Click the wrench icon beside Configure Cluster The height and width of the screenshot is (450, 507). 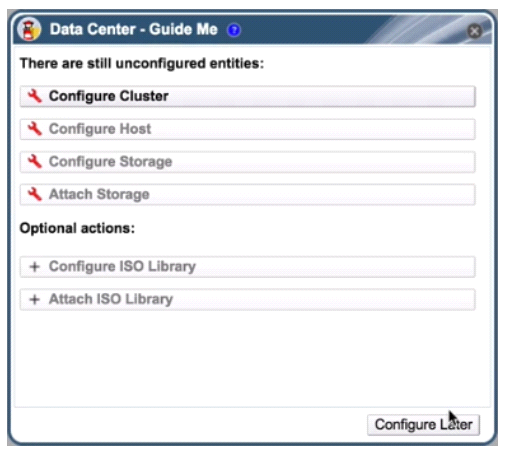(x=35, y=96)
